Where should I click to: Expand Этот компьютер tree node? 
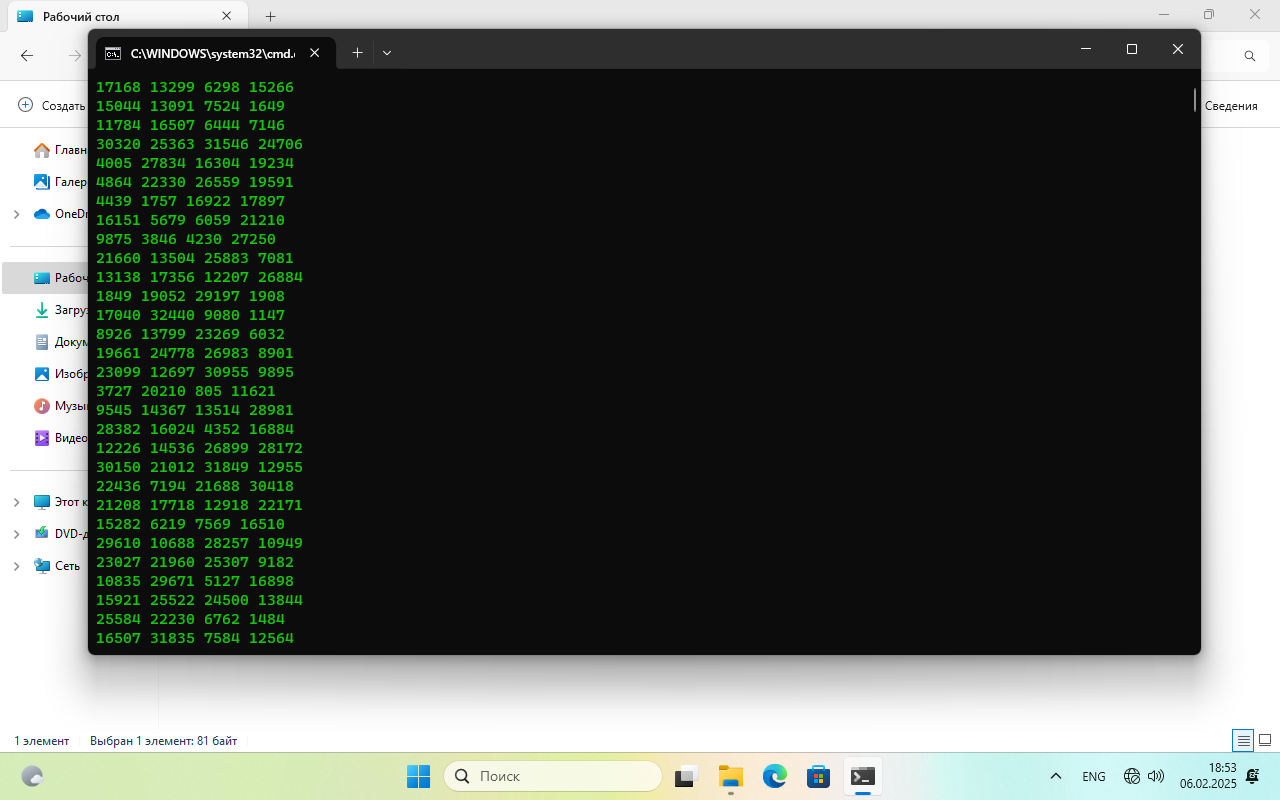click(x=16, y=502)
